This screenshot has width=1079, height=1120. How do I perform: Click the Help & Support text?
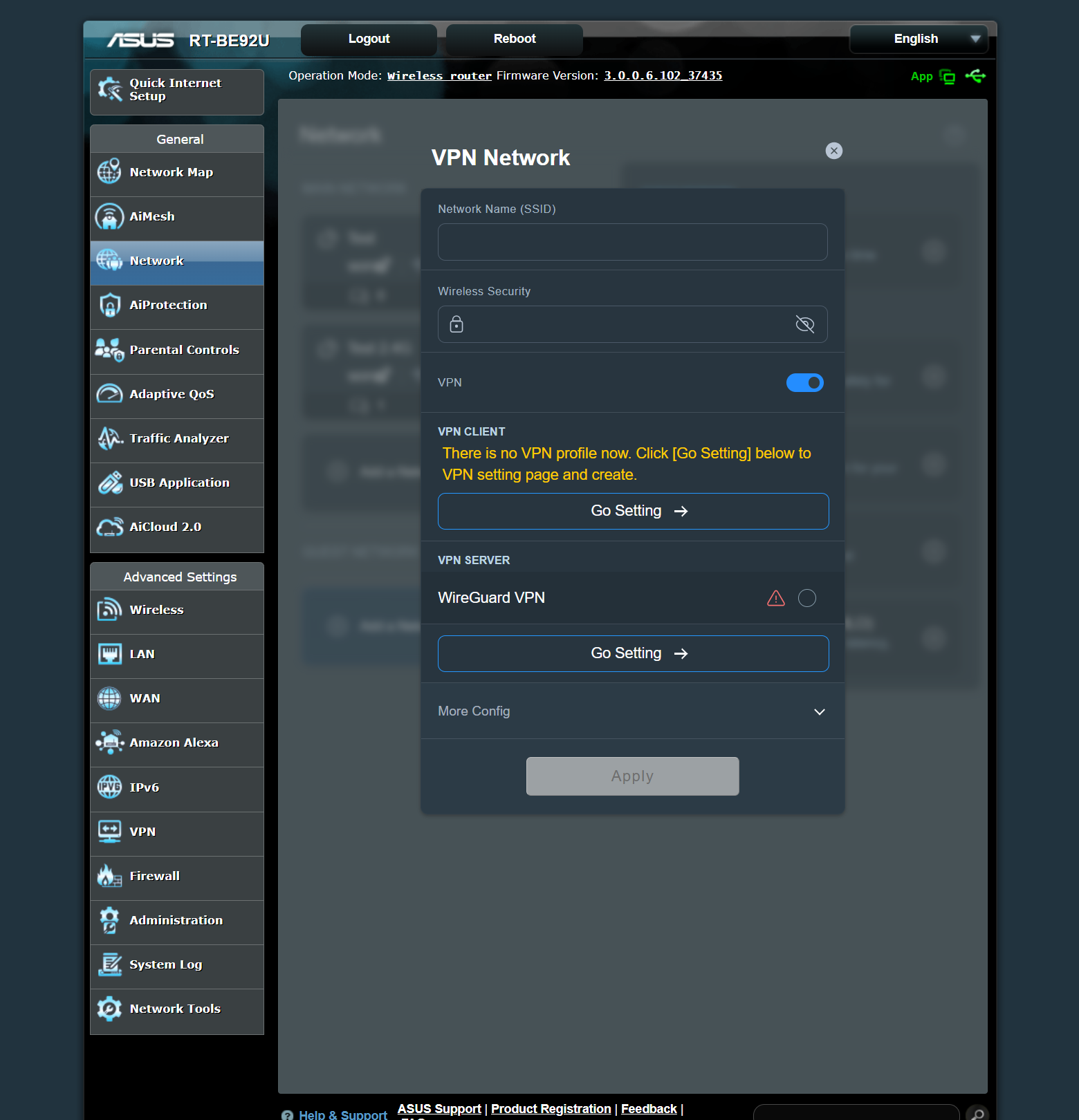click(x=343, y=1114)
